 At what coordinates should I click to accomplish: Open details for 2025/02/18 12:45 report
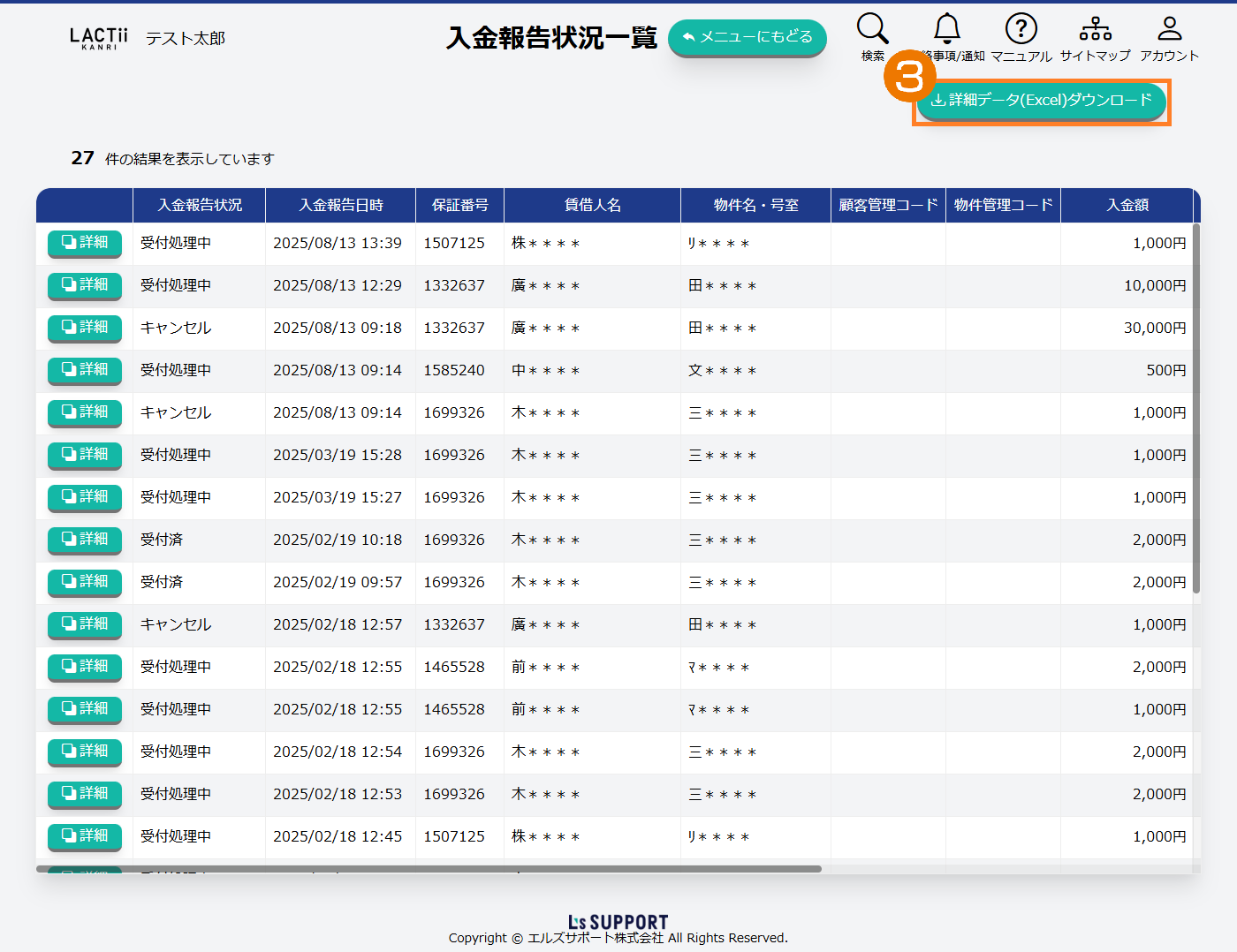tap(85, 836)
